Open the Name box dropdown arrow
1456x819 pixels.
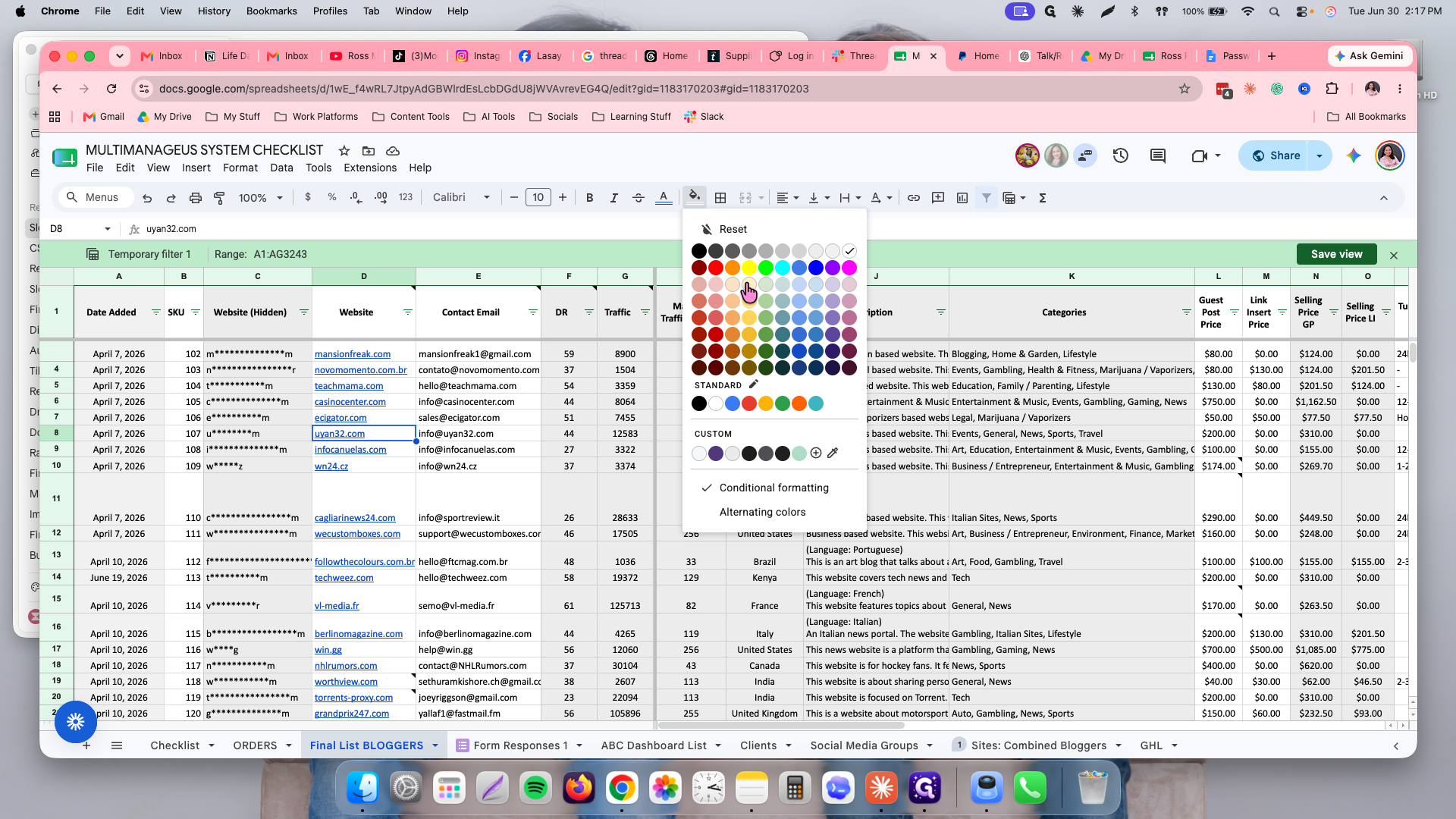point(108,229)
